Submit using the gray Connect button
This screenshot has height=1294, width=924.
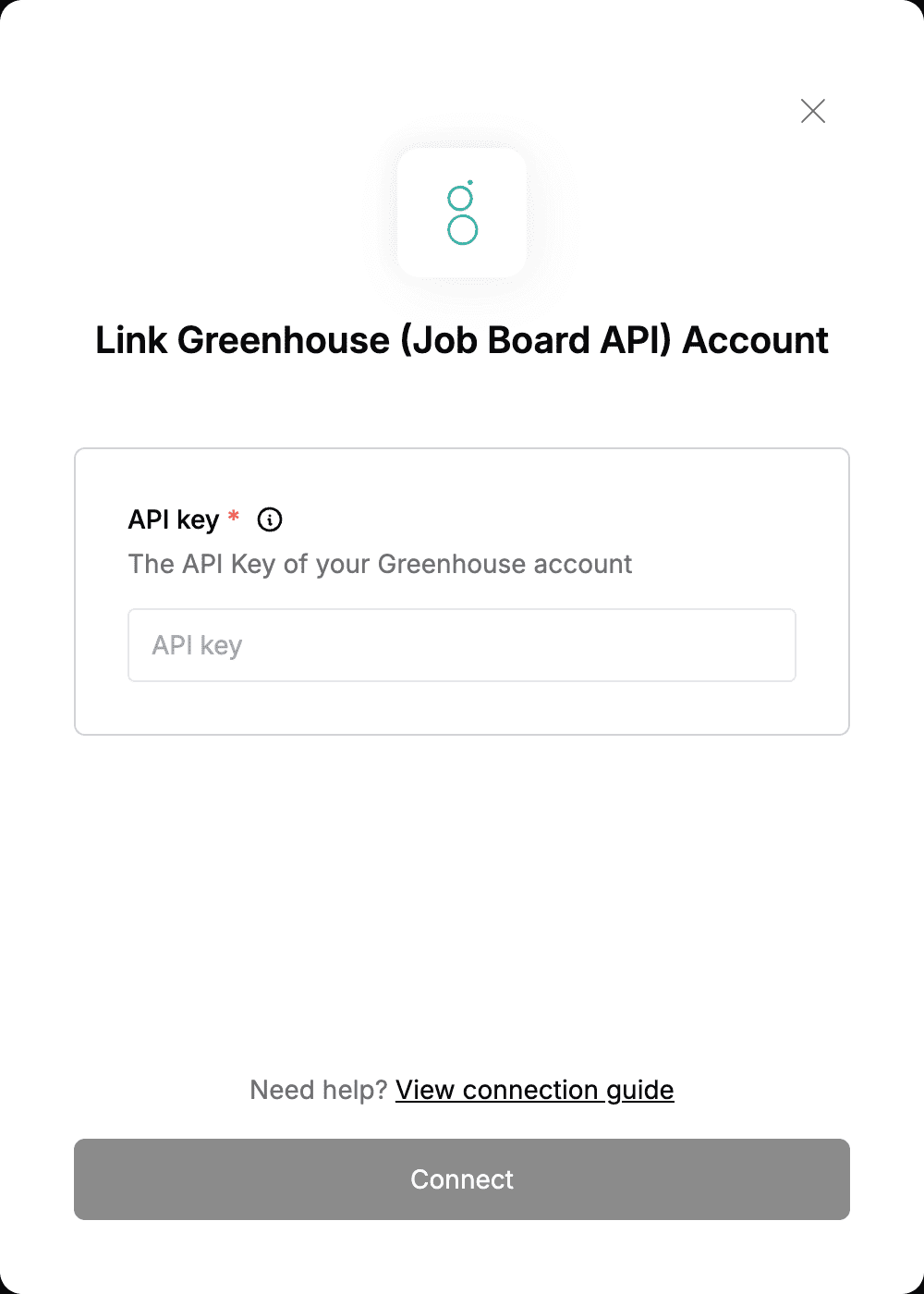coord(462,1179)
